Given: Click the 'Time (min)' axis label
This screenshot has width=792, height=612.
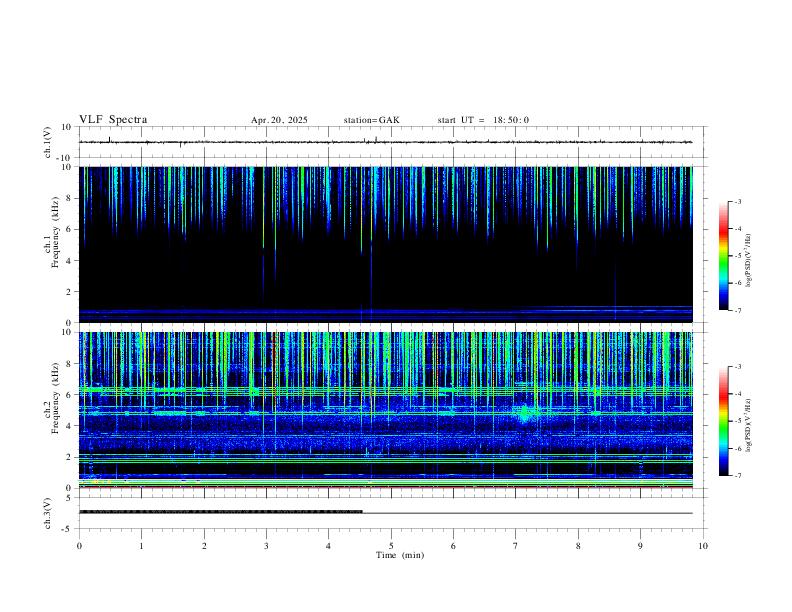Looking at the screenshot, I should (400, 555).
